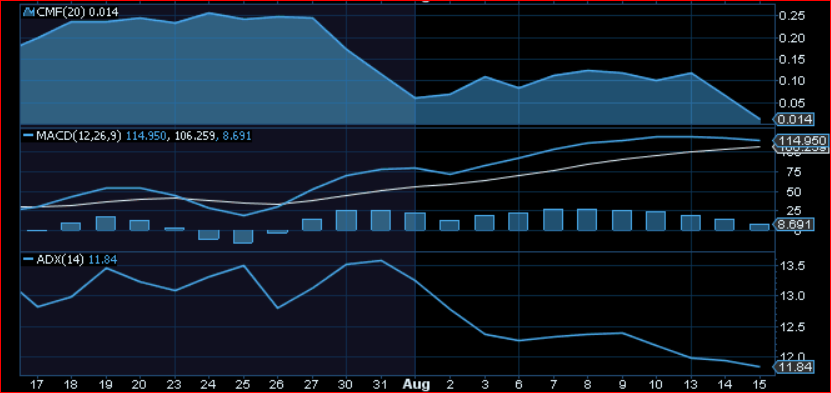Click the 0.25 tick on CMF scale

(x=792, y=16)
